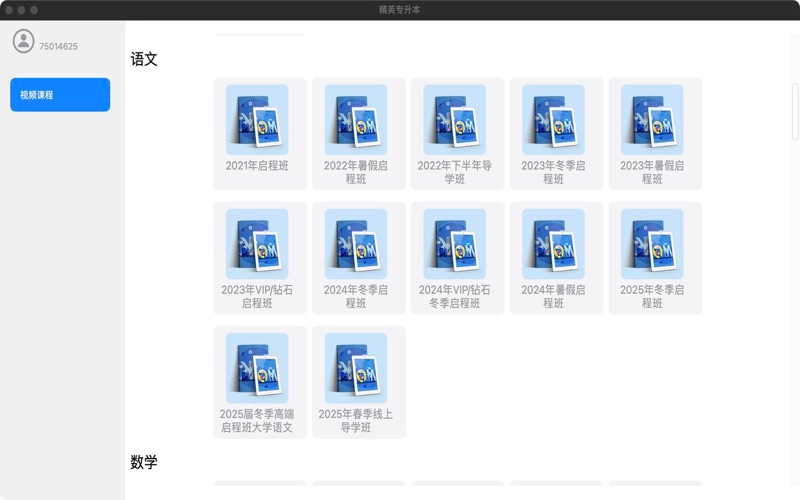Image resolution: width=800 pixels, height=500 pixels.
Task: Open the 2022年下半年导学班 course cover
Action: tap(455, 119)
